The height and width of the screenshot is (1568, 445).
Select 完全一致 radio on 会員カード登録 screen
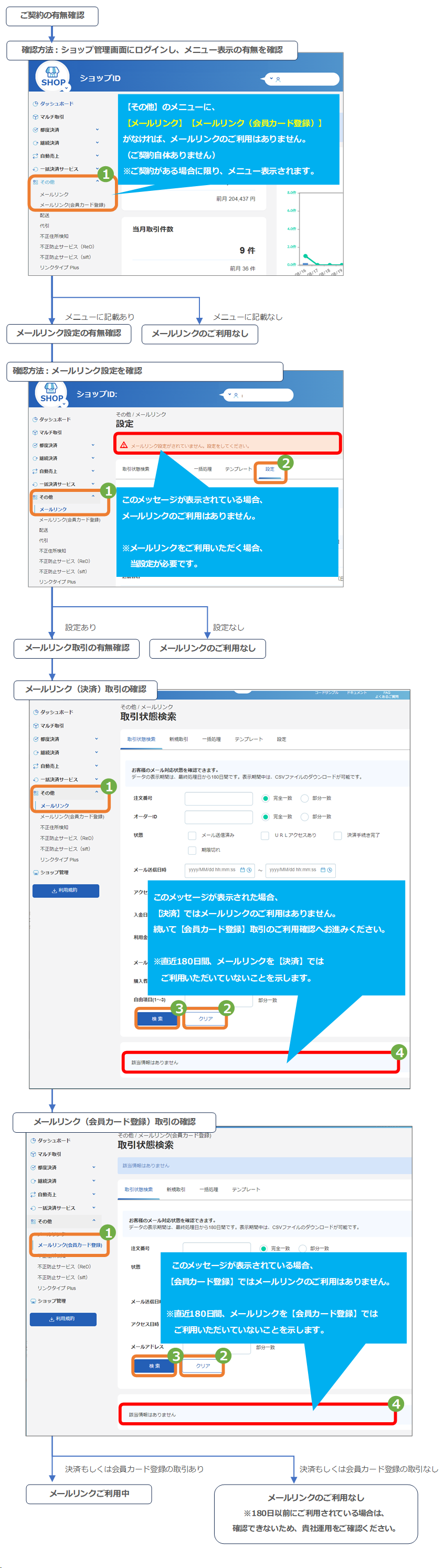(x=263, y=1249)
